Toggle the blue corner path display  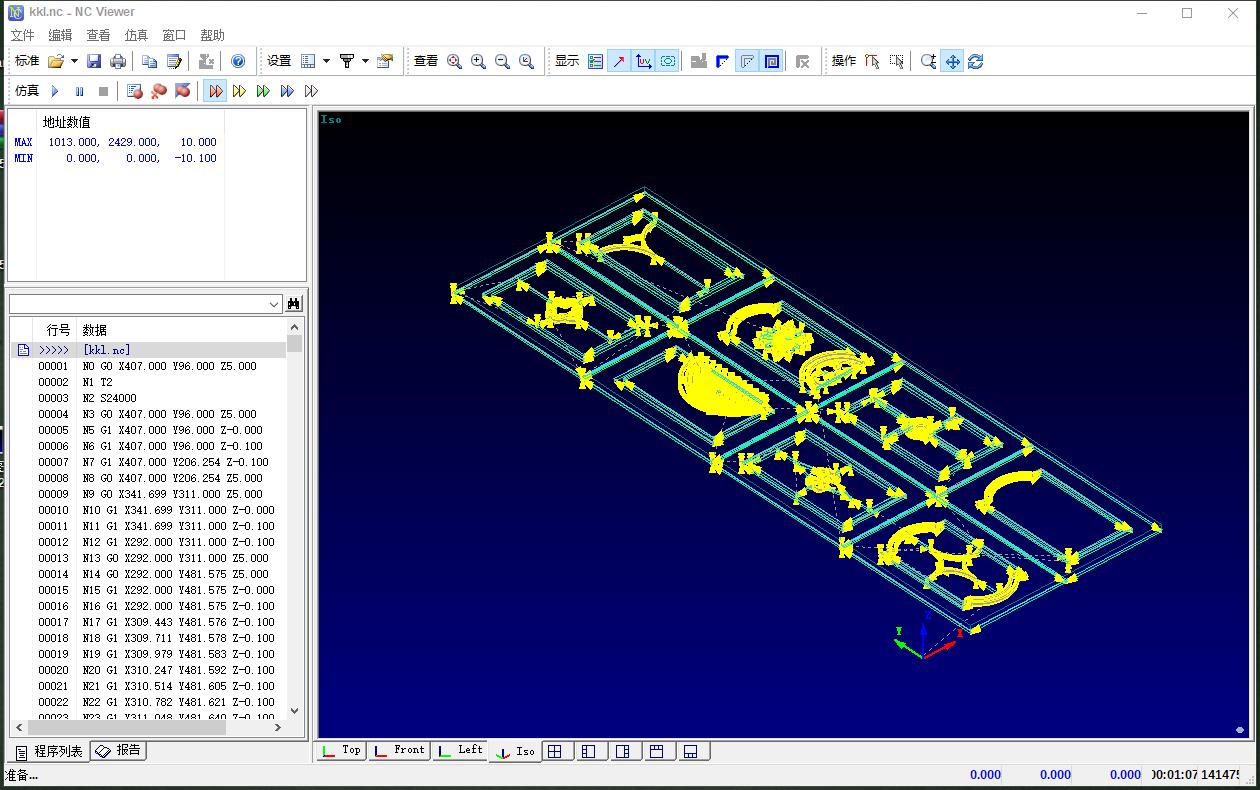[x=722, y=61]
